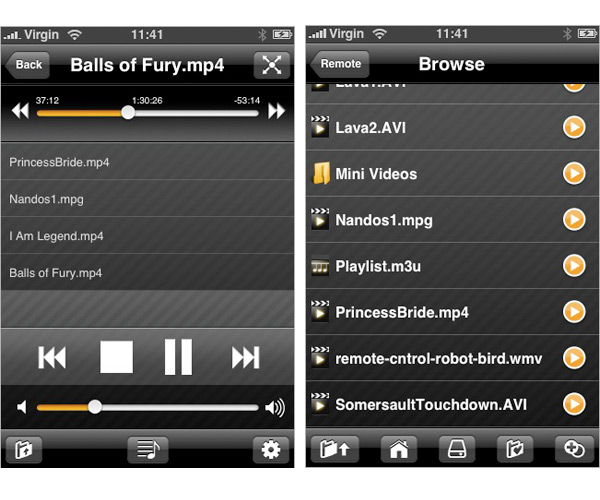Click the volume slider track
Image resolution: width=600 pixels, height=500 pixels.
(x=148, y=407)
